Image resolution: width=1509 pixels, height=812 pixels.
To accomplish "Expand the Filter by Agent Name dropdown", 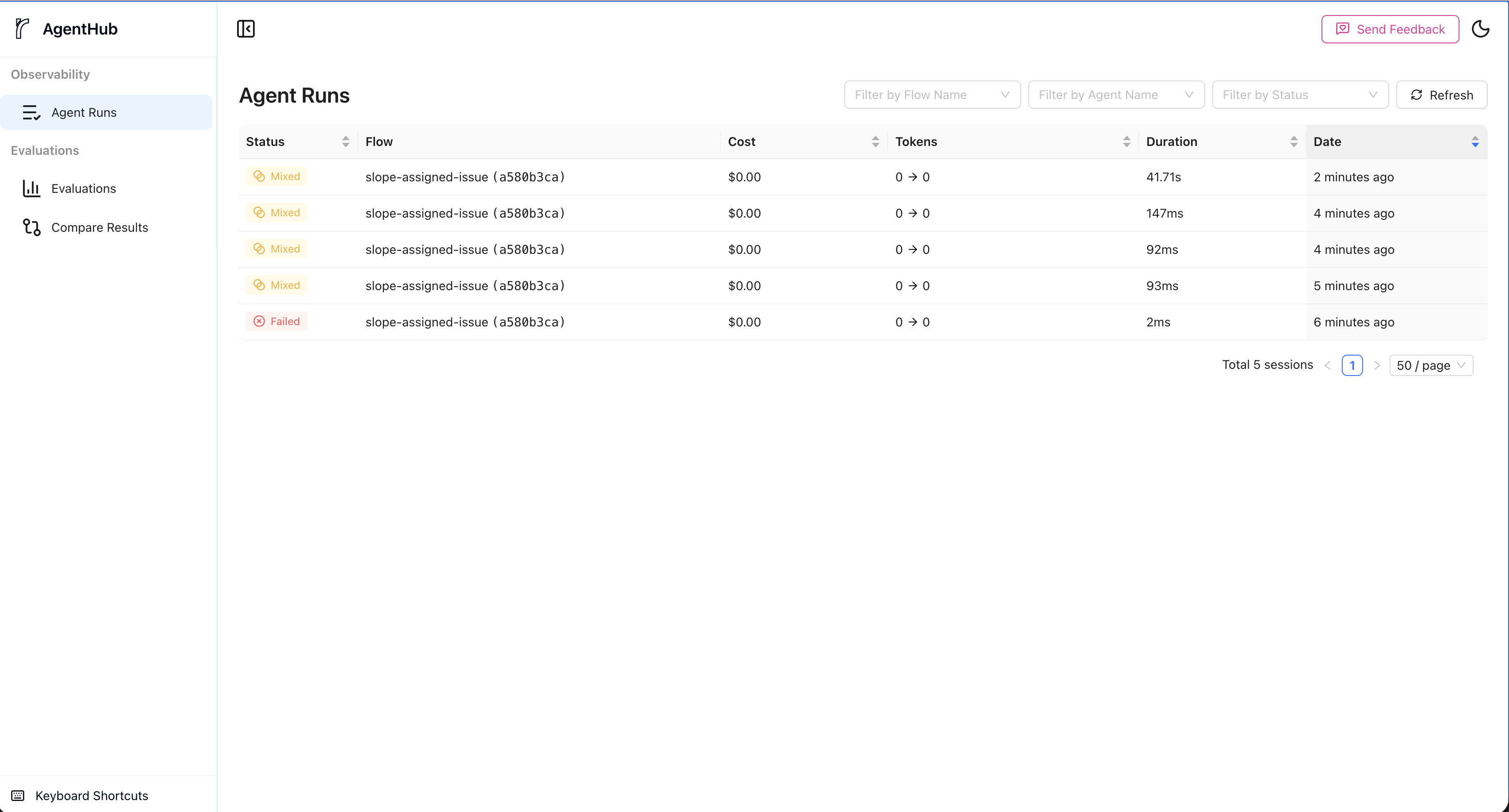I will 1115,95.
